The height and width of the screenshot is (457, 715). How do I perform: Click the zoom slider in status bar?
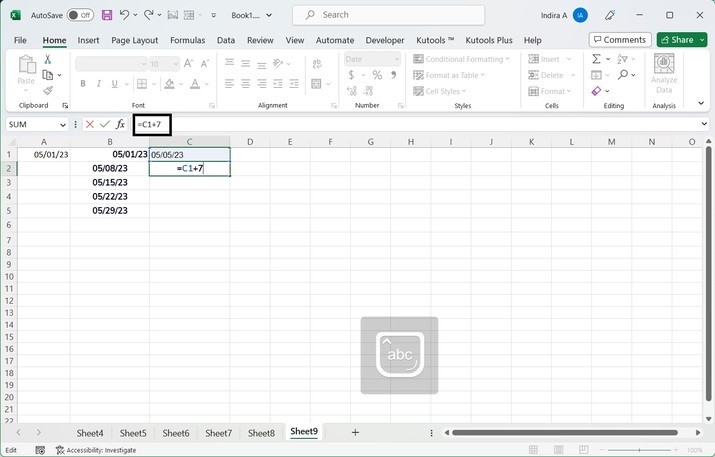tap(640, 450)
